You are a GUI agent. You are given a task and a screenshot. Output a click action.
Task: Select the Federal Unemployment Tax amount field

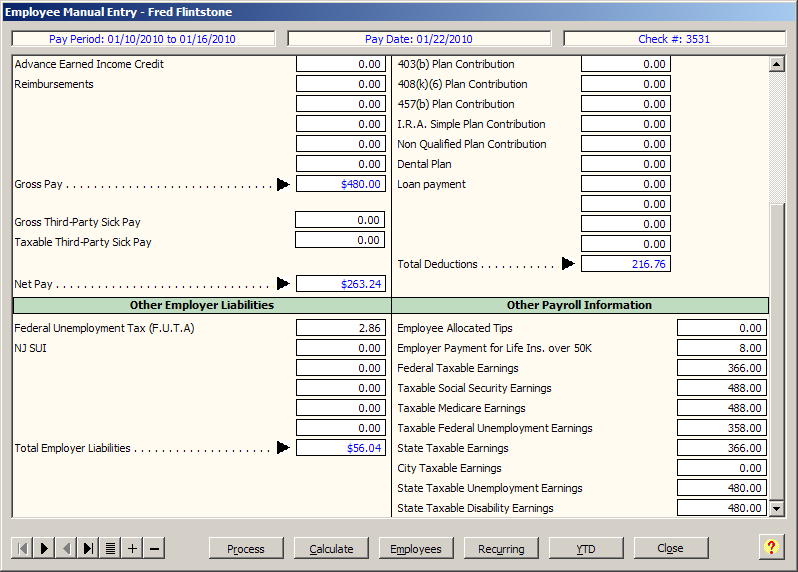pyautogui.click(x=341, y=328)
